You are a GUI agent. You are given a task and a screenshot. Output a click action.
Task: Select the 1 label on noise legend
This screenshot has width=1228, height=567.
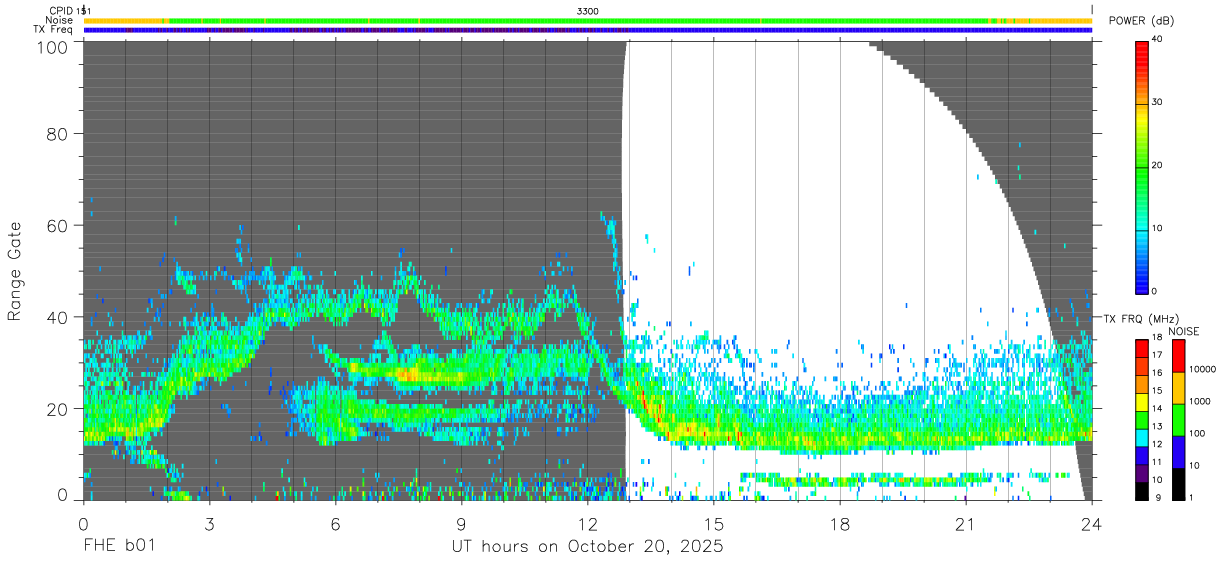click(x=1192, y=498)
